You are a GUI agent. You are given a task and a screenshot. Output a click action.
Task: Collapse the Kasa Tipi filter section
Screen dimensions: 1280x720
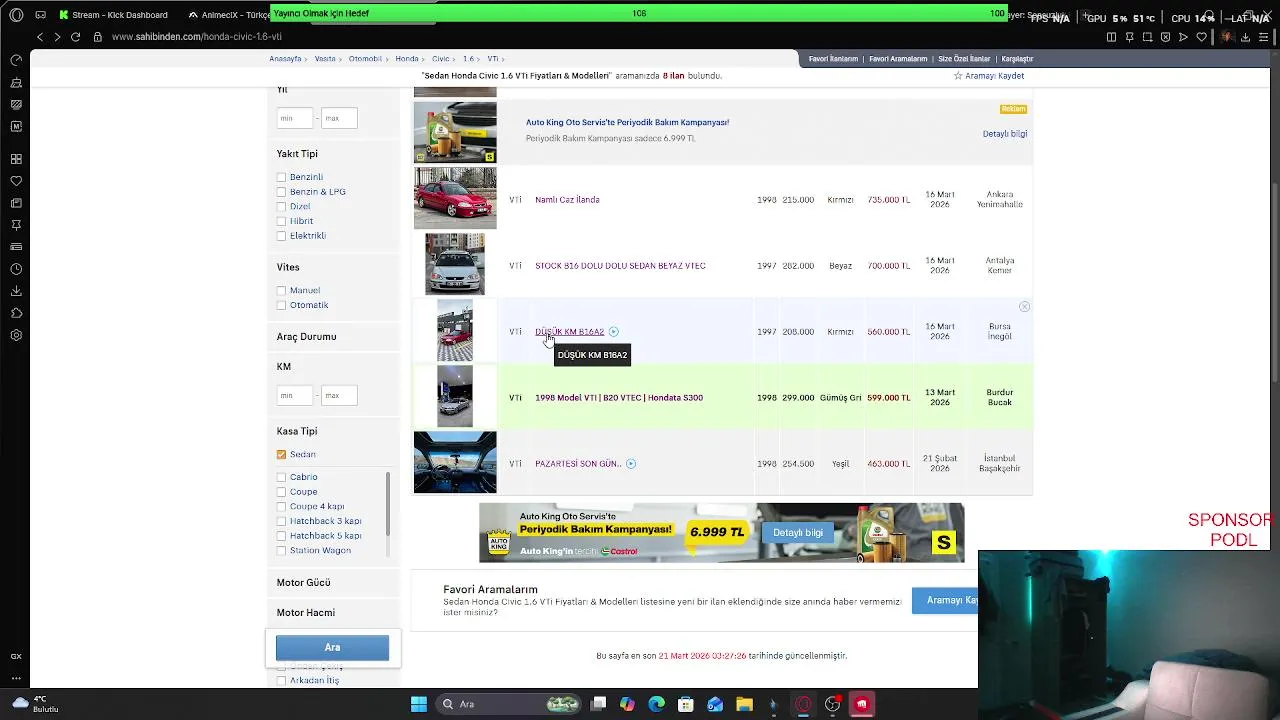tap(297, 432)
